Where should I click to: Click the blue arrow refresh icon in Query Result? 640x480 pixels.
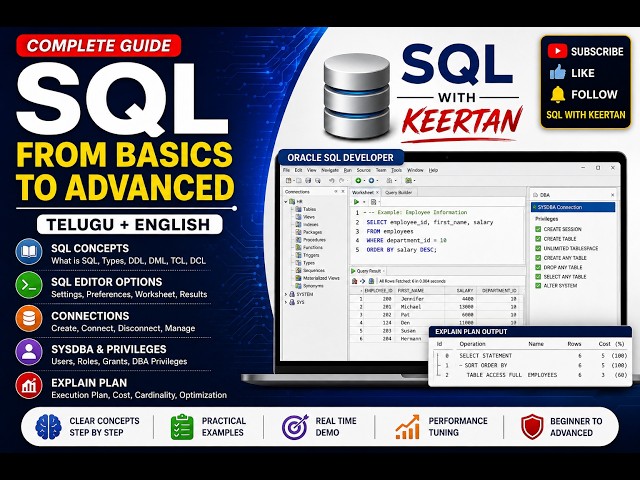coord(362,281)
